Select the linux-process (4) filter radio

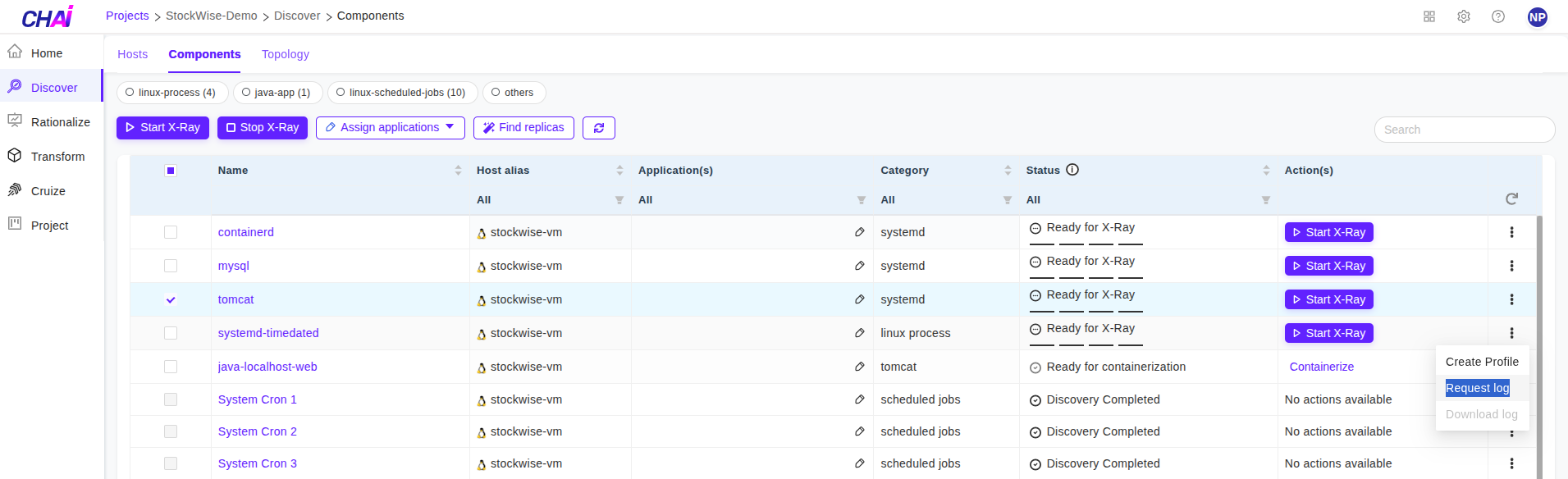point(130,93)
